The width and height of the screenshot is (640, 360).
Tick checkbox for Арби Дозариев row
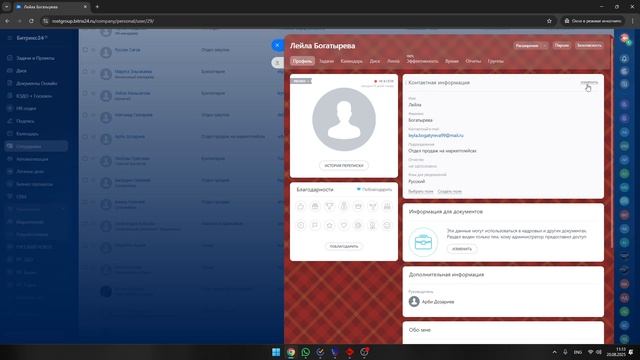tap(85, 136)
